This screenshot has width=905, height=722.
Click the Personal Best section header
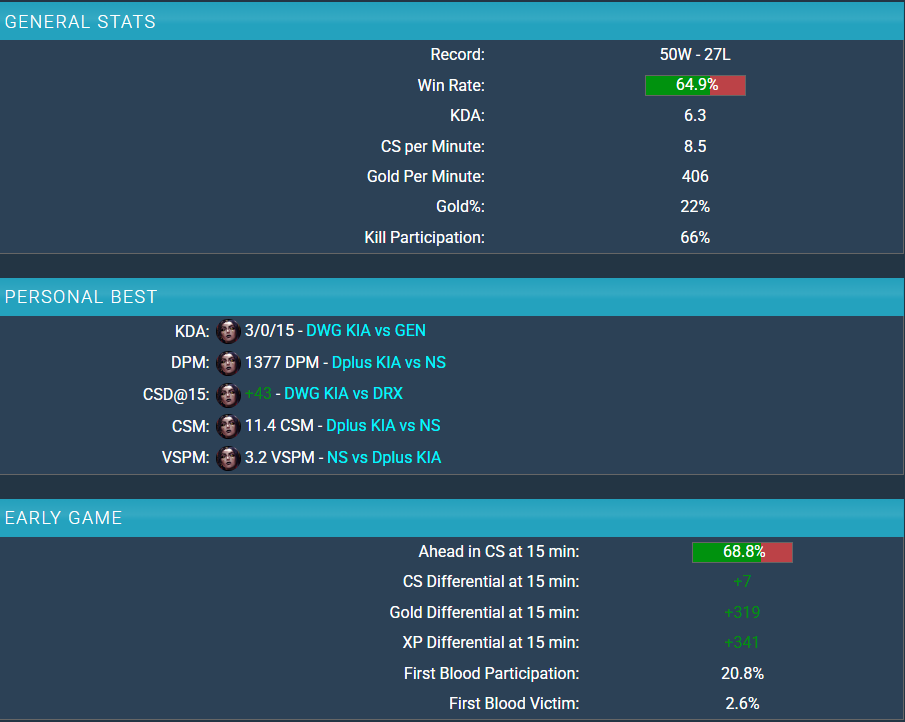81,297
